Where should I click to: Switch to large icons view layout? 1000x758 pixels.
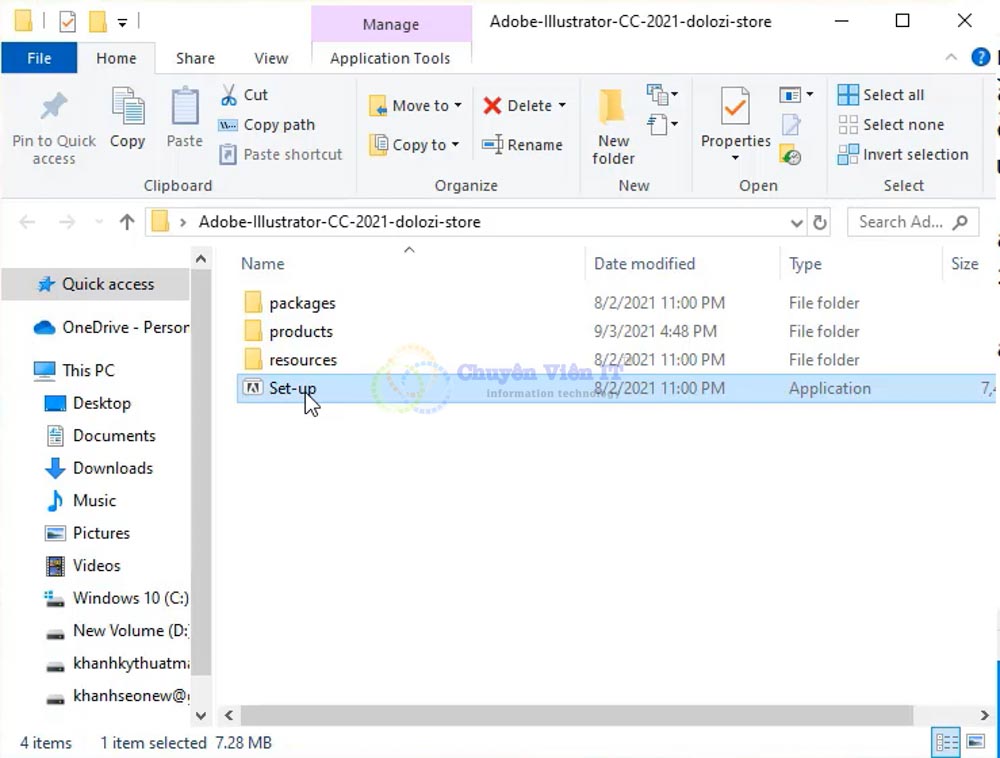pyautogui.click(x=973, y=742)
